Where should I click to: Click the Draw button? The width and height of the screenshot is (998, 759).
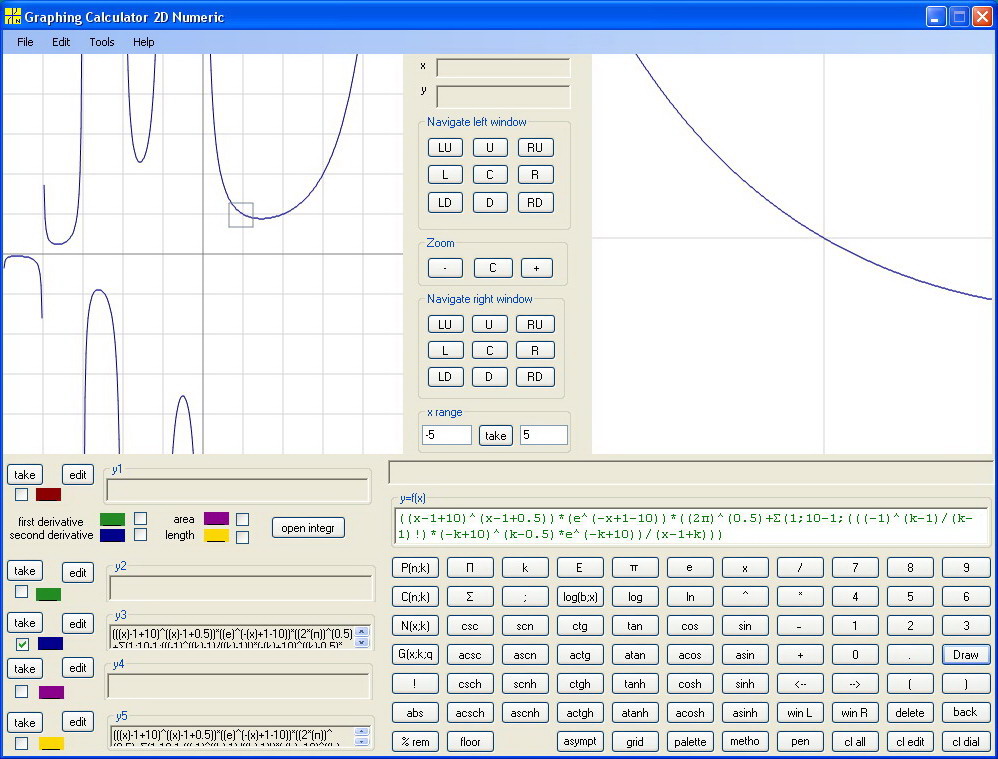966,655
